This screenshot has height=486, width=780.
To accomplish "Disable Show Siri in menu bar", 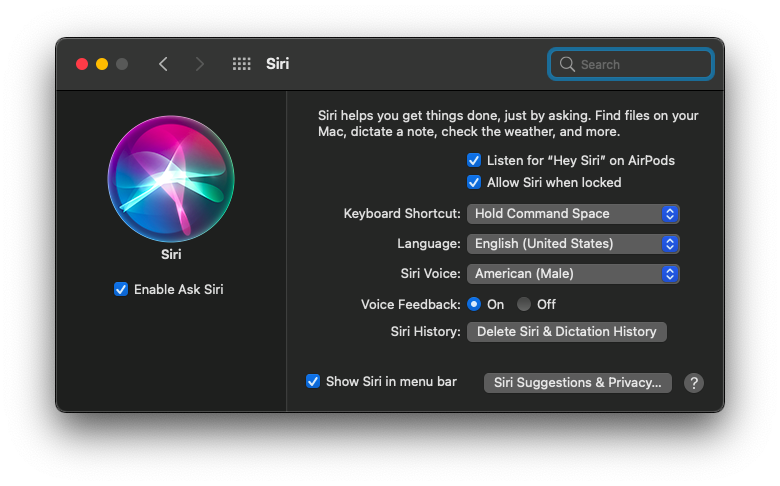I will 313,381.
